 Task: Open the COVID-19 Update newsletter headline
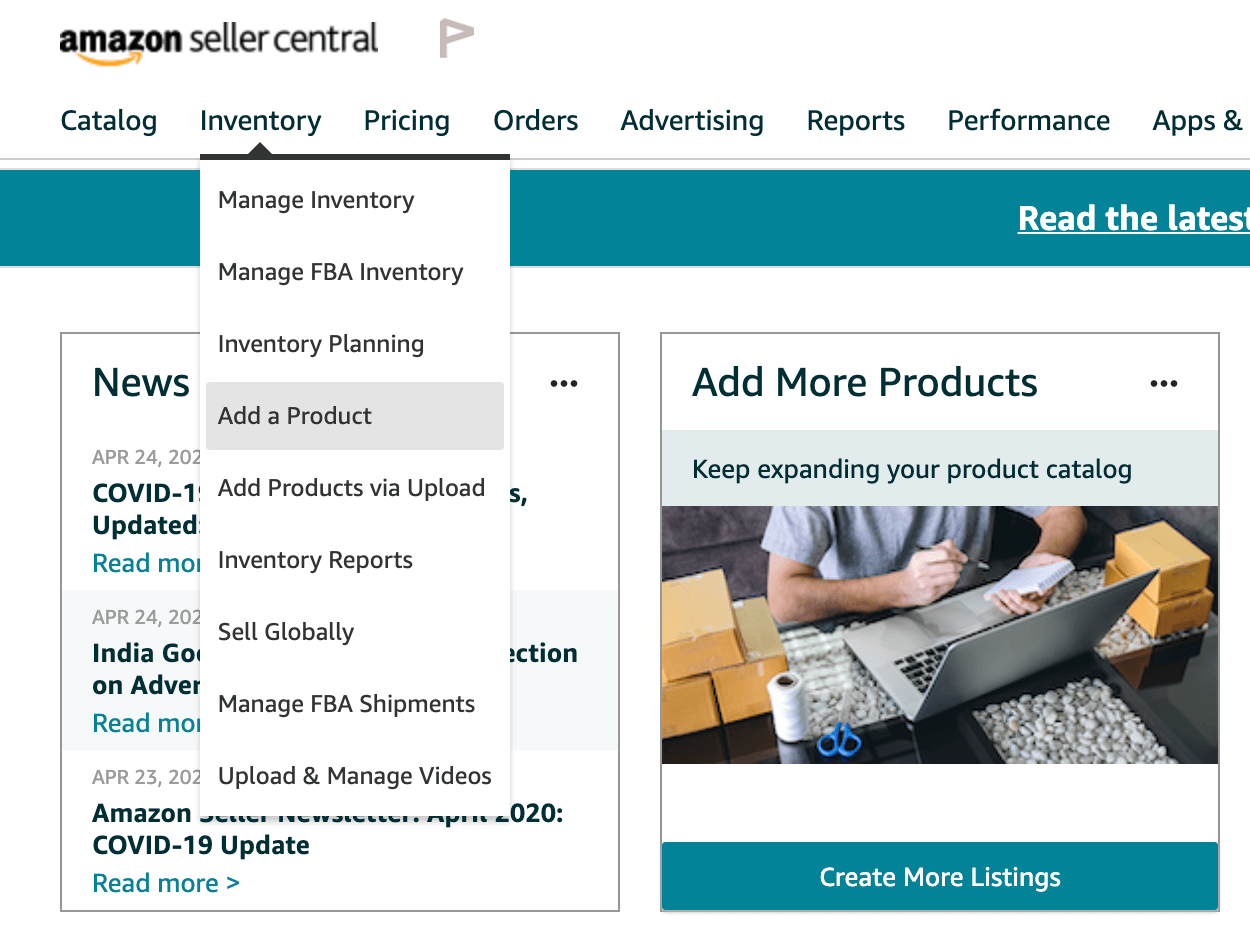tap(328, 829)
